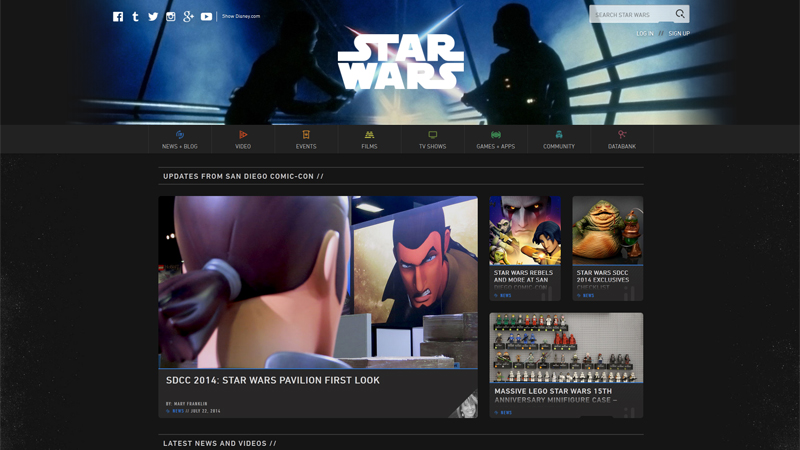This screenshot has height=450, width=800.
Task: Open the VIDEO menu label
Action: (x=243, y=146)
